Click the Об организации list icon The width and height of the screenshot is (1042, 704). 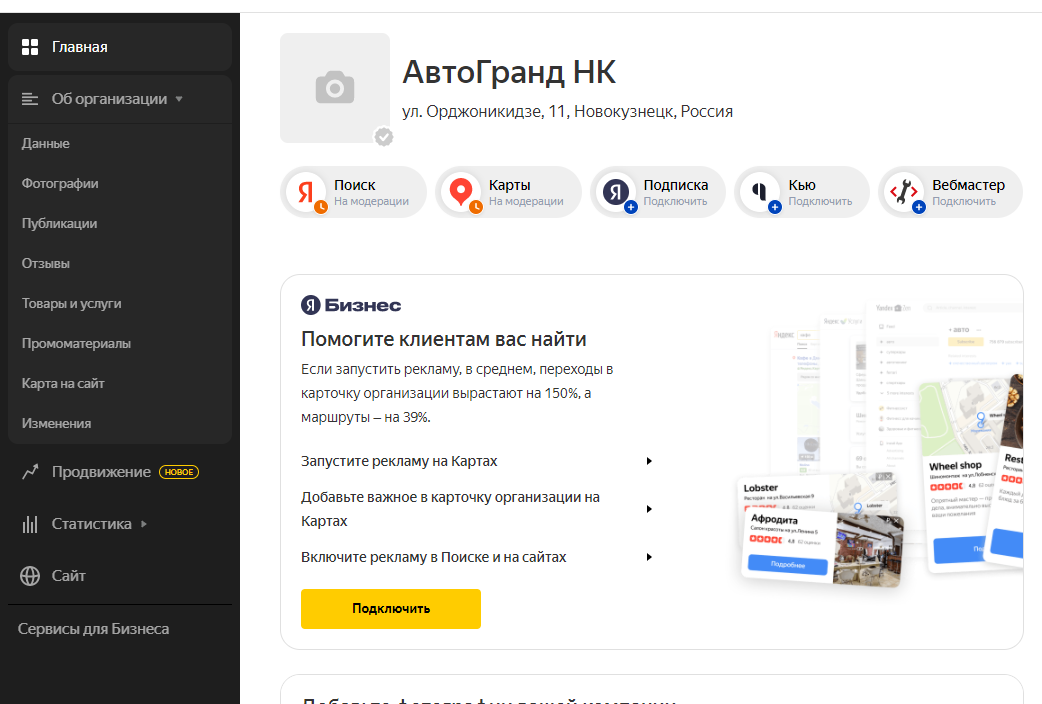[30, 99]
